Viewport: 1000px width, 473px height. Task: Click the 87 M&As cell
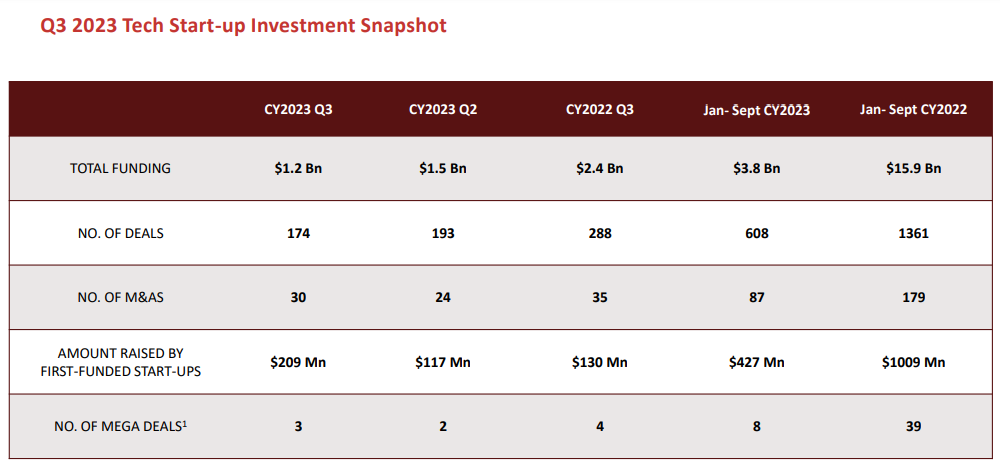(x=756, y=297)
